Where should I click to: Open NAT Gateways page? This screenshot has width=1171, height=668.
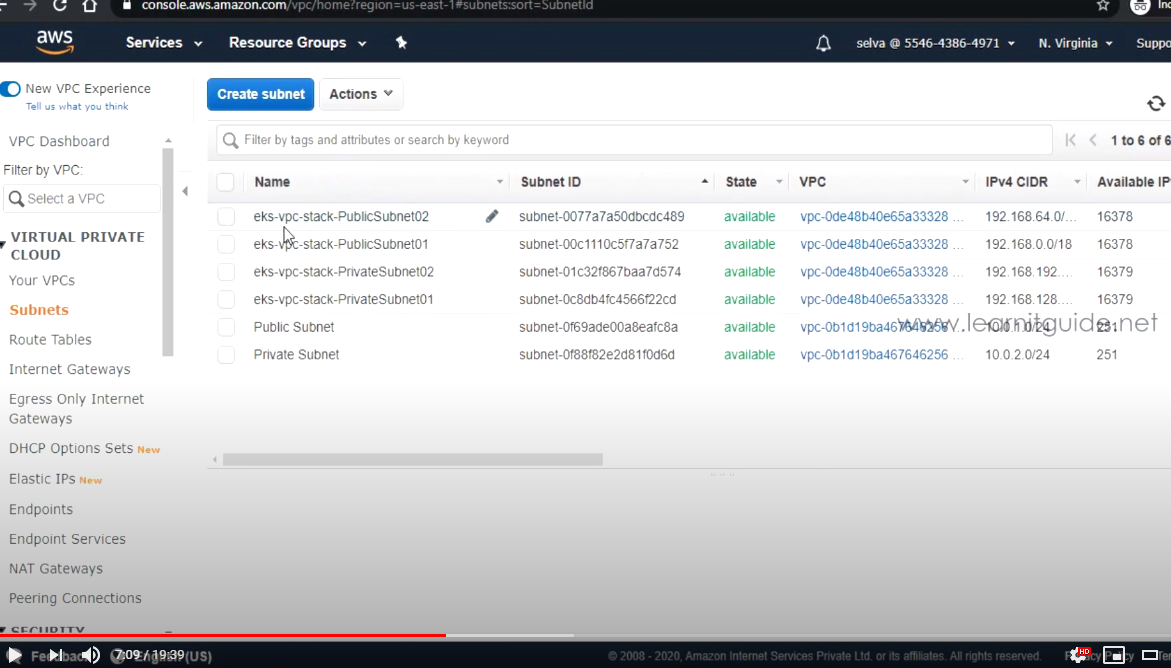point(56,569)
